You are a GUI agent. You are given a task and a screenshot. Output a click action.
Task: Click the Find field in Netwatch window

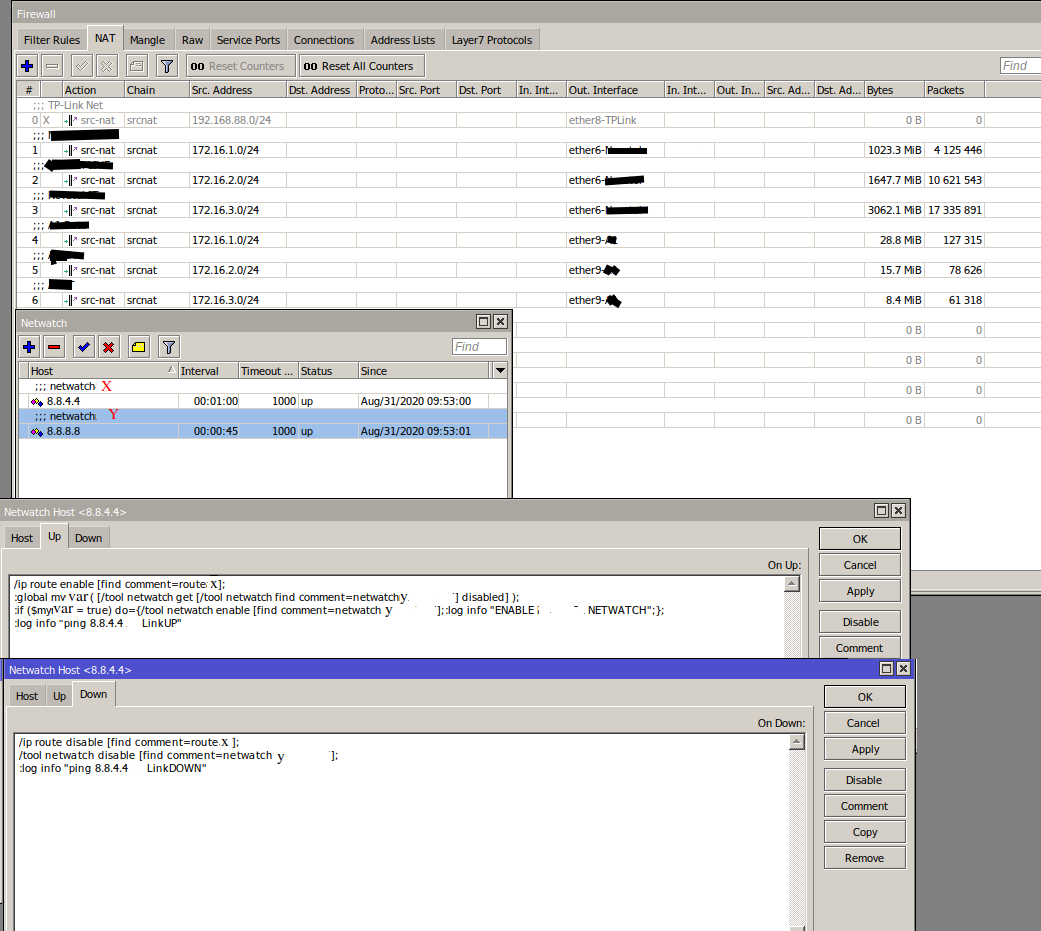(479, 347)
